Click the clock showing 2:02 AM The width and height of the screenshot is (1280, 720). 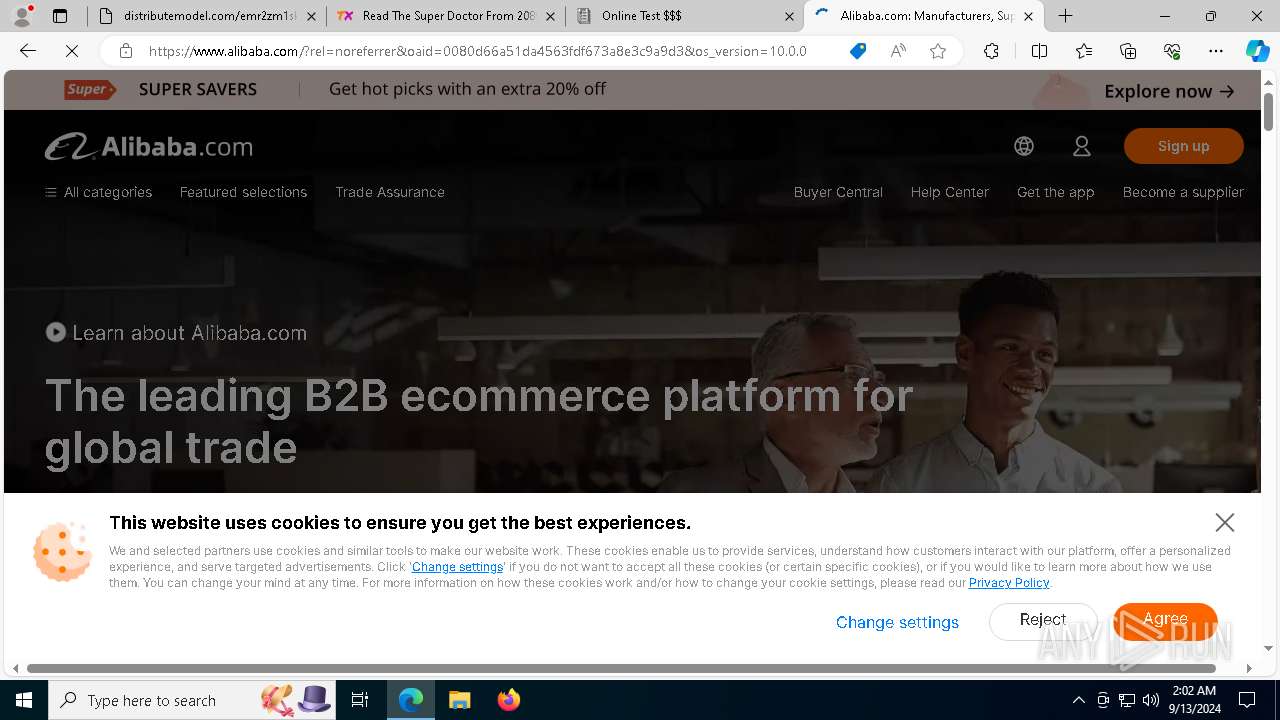[1193, 691]
